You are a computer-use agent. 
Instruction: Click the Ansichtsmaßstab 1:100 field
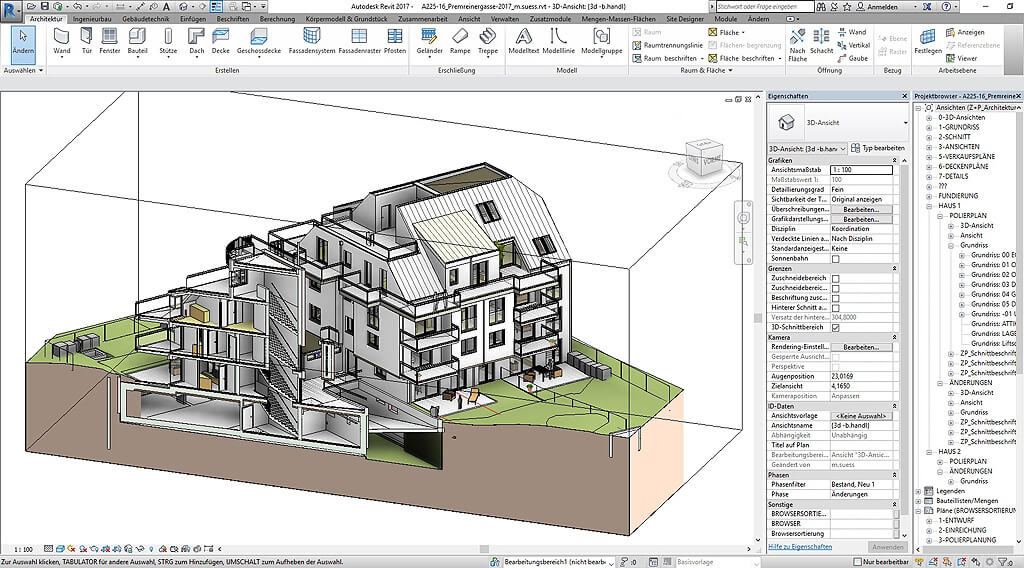(861, 170)
